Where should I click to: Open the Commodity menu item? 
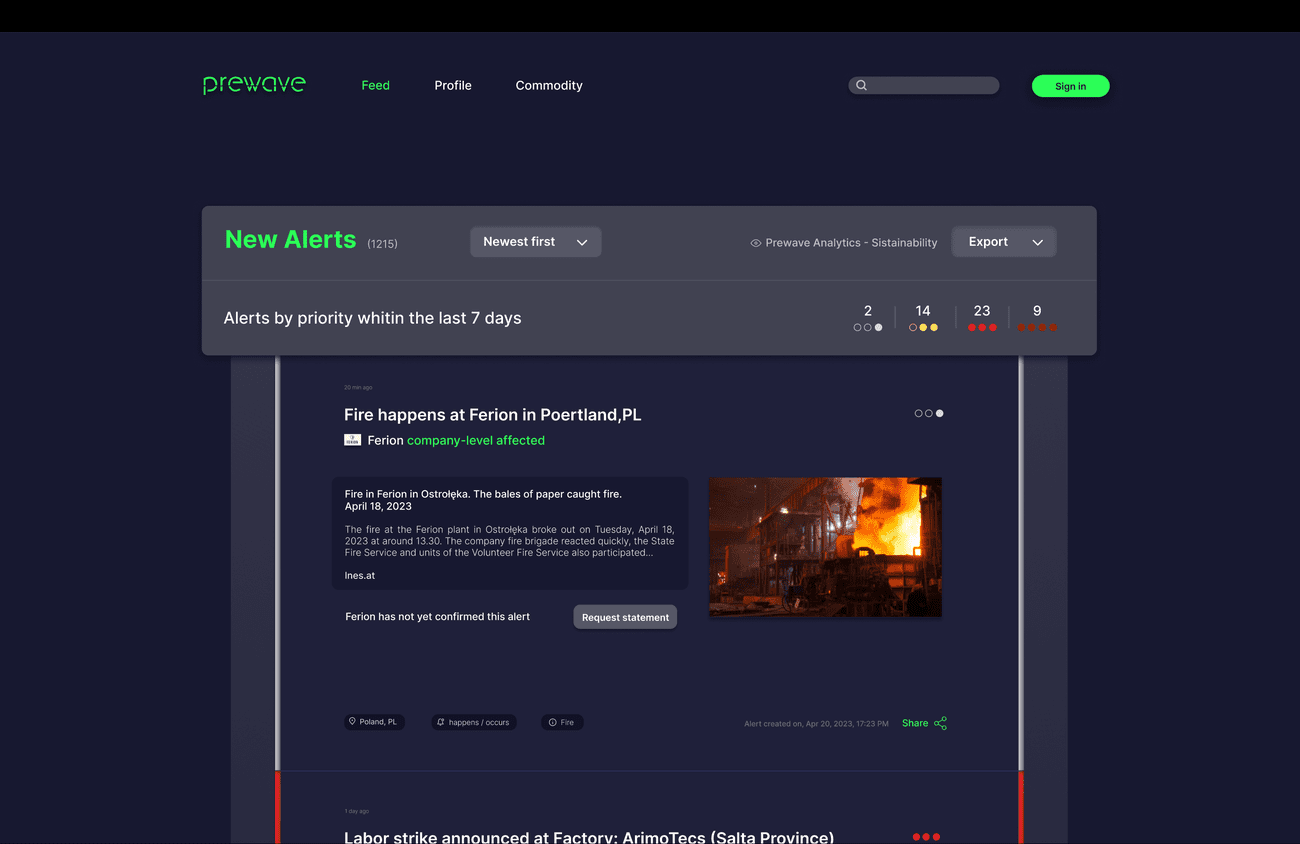click(x=549, y=86)
